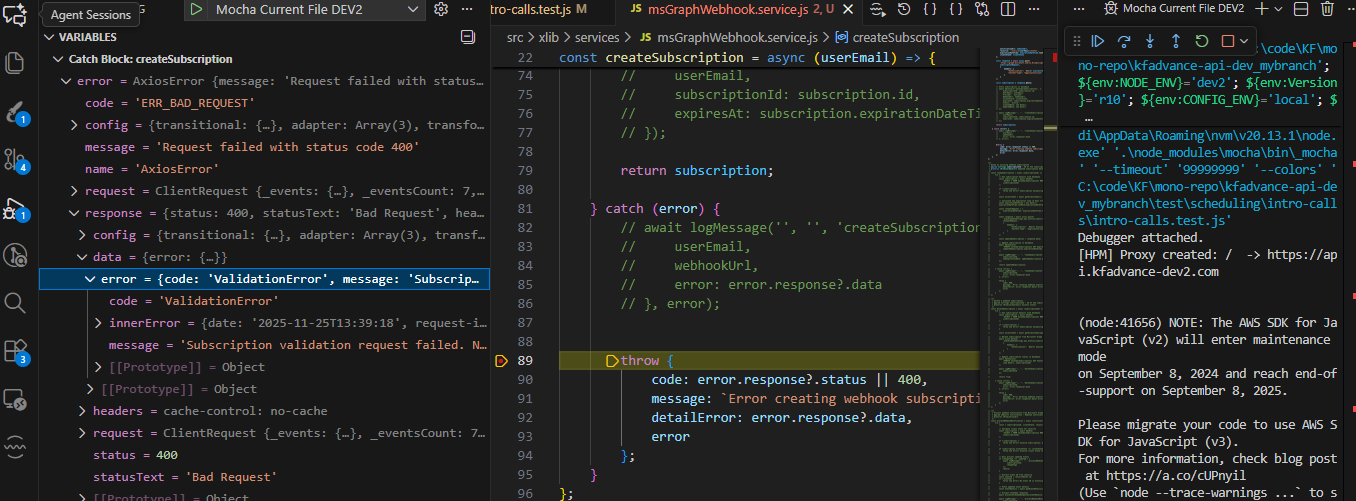Toggle breakpoint on line 89
The width and height of the screenshot is (1356, 501).
click(x=502, y=360)
